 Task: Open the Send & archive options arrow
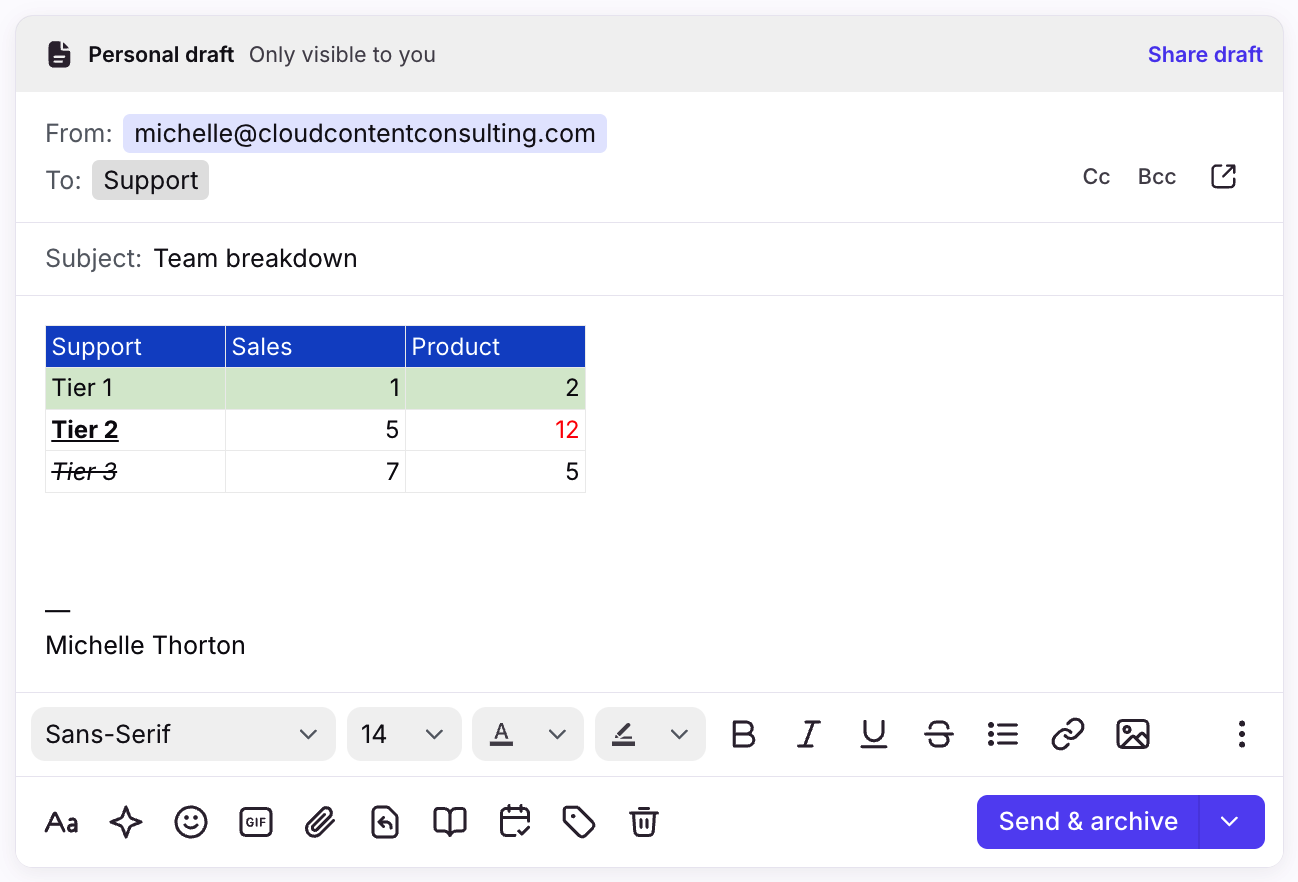click(x=1230, y=822)
